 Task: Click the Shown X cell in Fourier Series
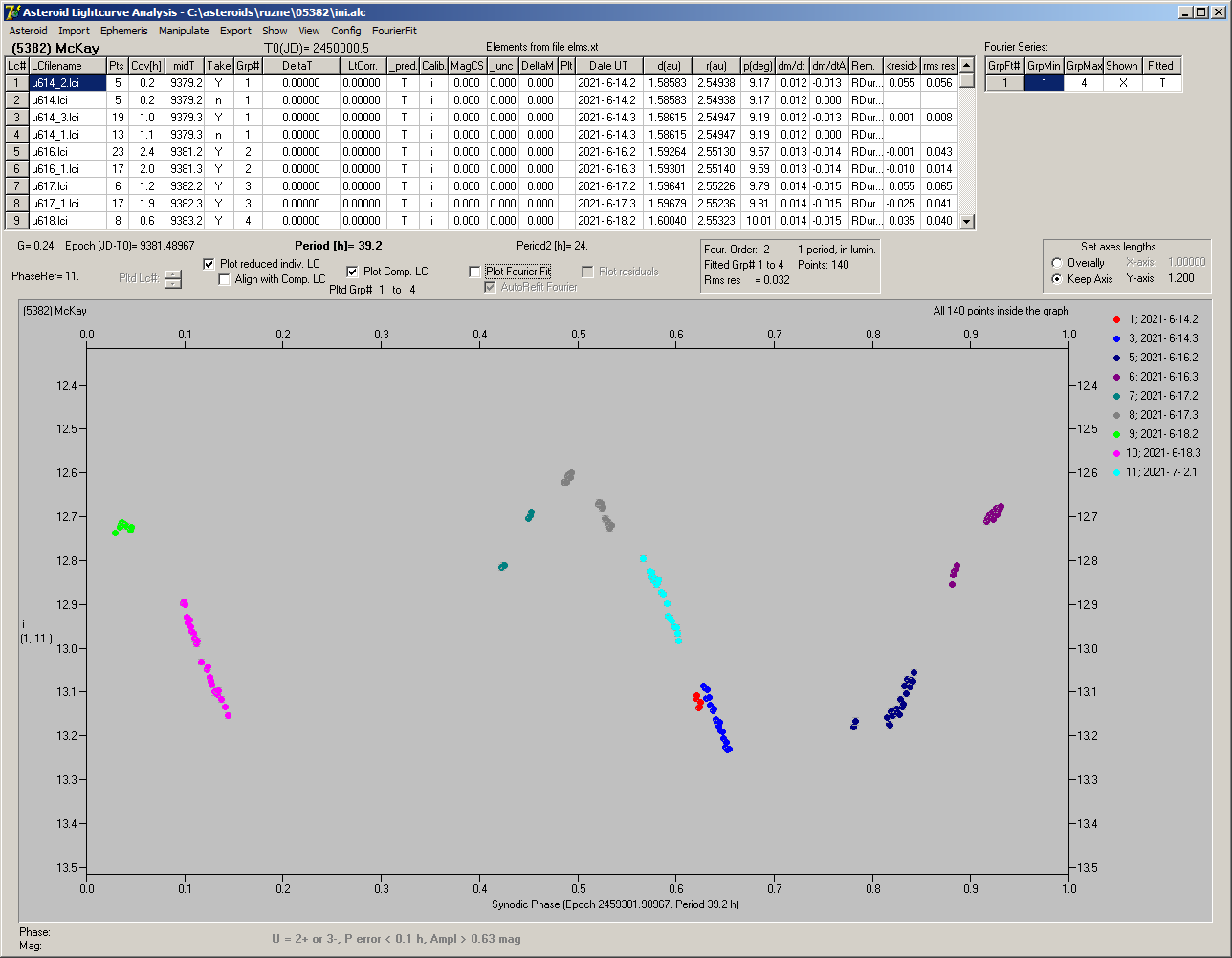pyautogui.click(x=1122, y=83)
